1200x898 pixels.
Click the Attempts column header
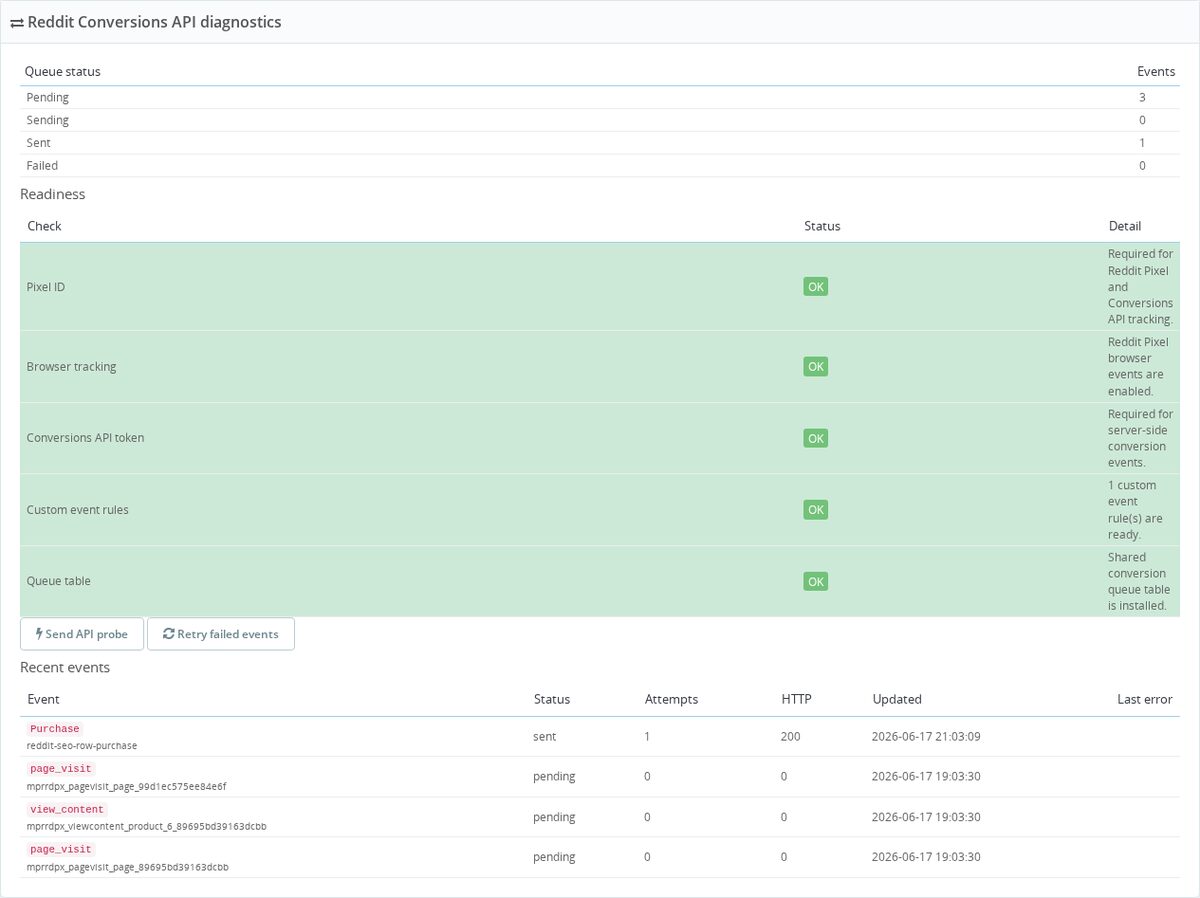click(x=672, y=699)
